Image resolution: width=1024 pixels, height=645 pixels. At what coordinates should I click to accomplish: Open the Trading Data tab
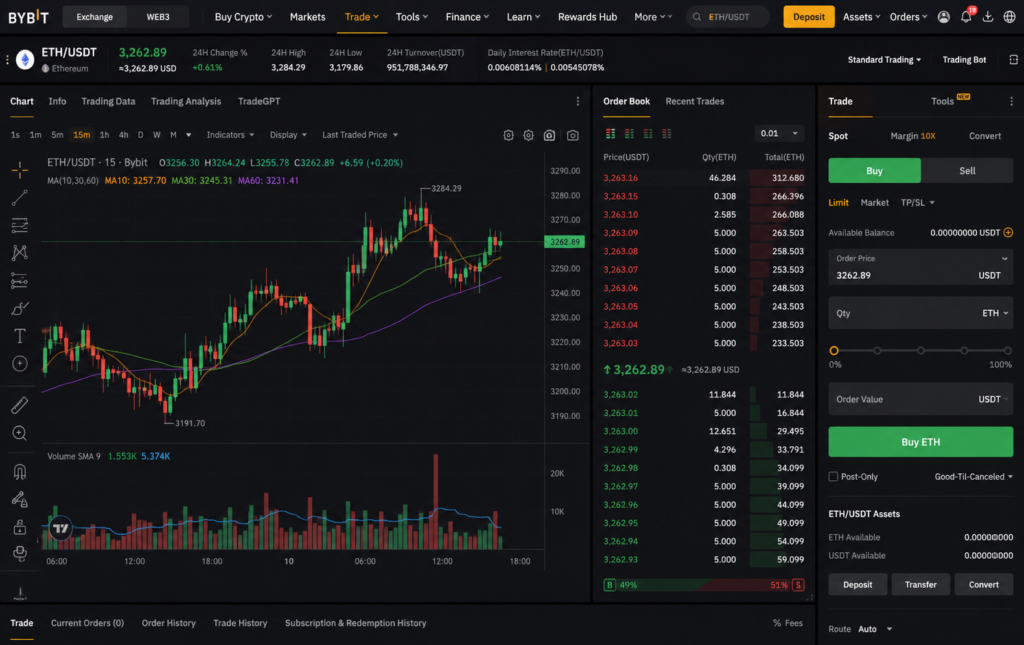108,101
